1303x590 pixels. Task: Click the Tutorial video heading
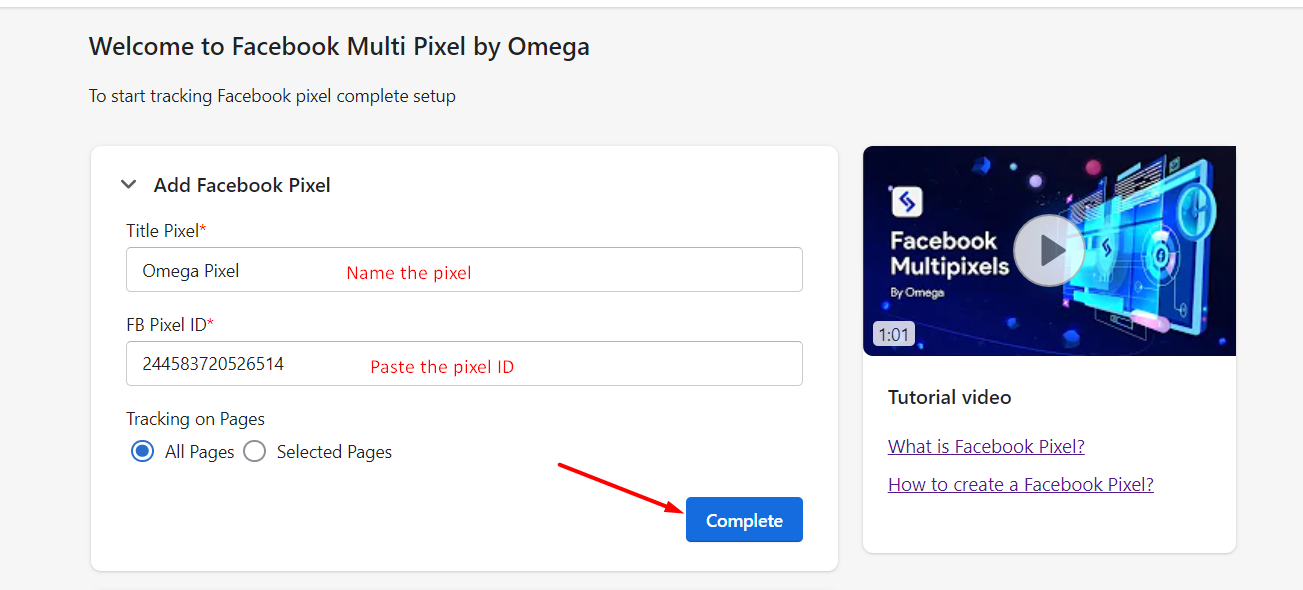tap(950, 397)
